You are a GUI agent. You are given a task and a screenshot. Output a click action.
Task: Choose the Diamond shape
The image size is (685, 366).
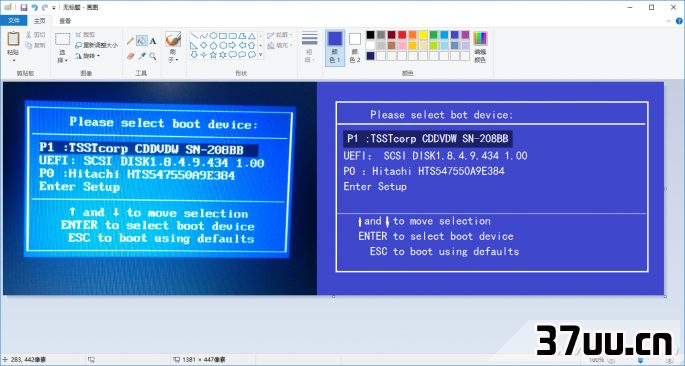(x=204, y=45)
